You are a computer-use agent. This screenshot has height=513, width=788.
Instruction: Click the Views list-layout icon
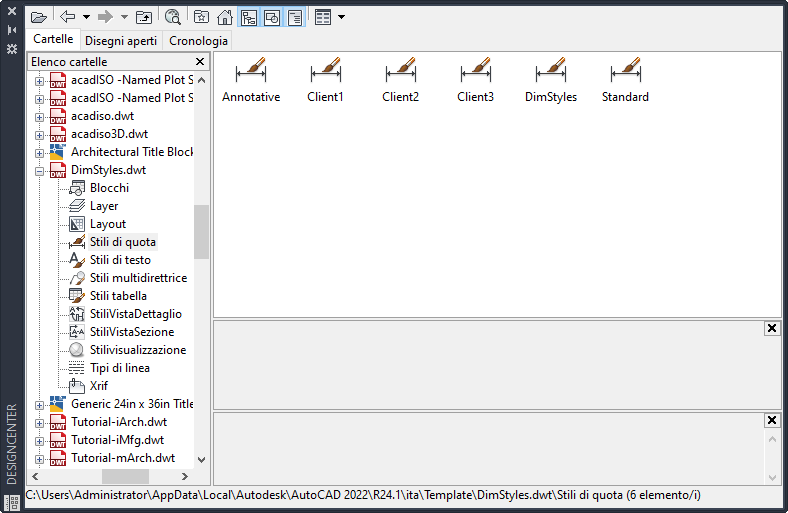[323, 17]
